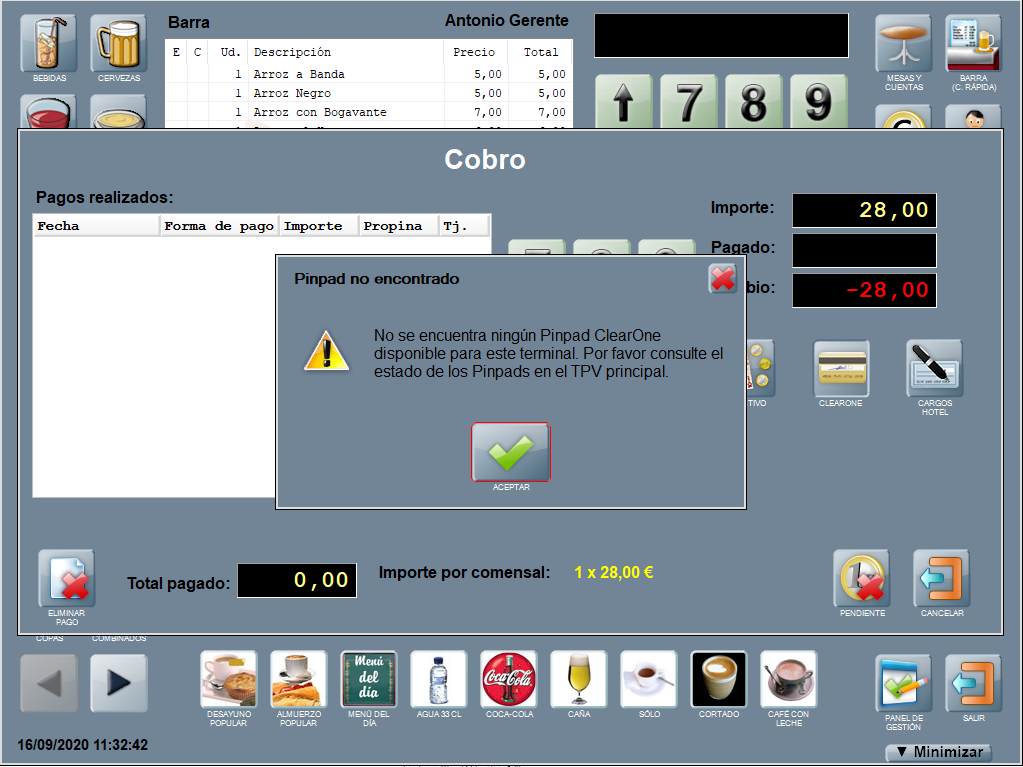Expand the Minimizar button
The image size is (1023, 767).
click(937, 752)
